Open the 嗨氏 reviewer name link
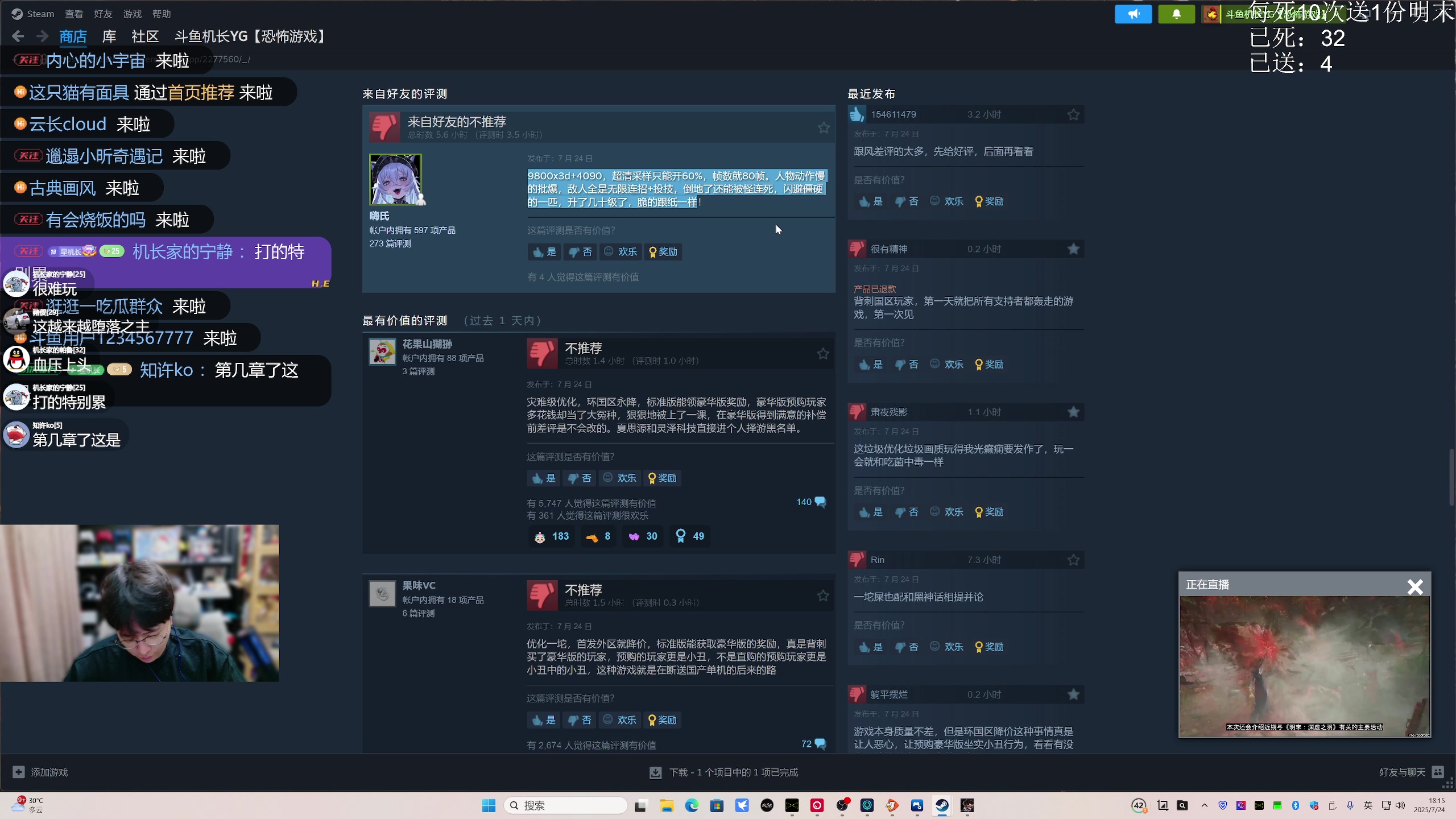 click(379, 216)
